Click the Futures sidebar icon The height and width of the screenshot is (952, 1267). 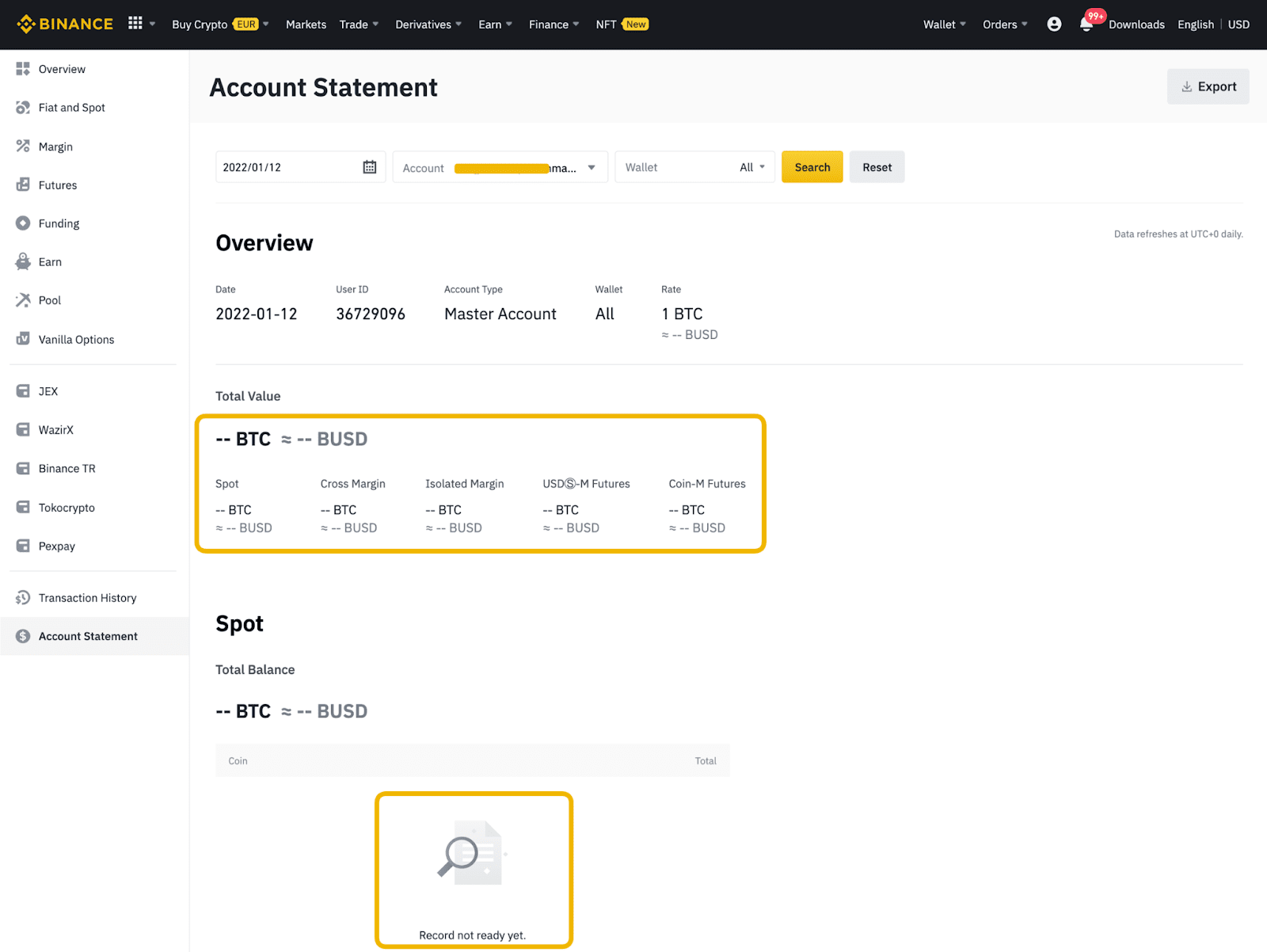(x=23, y=185)
